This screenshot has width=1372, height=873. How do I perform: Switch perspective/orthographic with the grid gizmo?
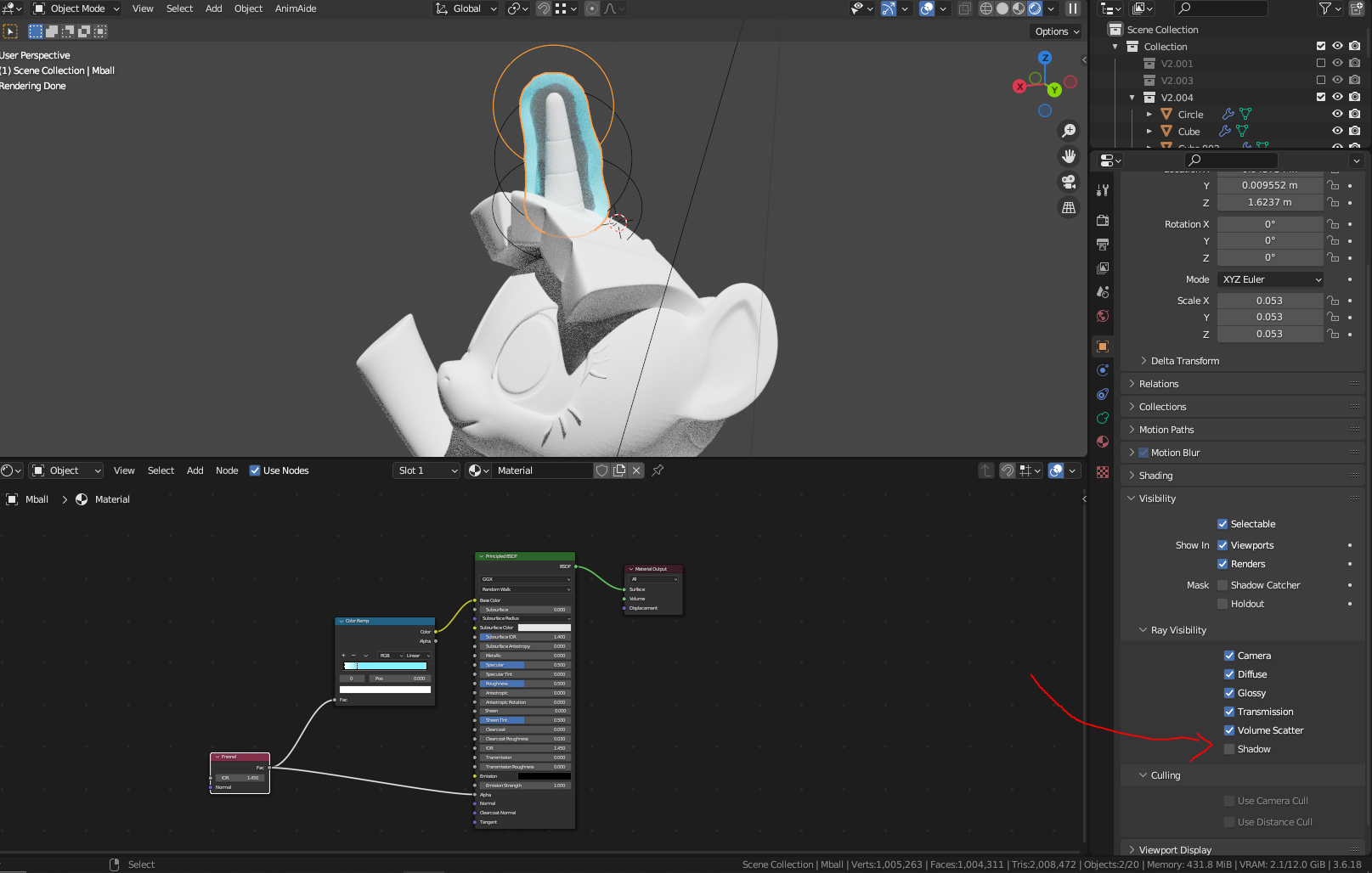(1069, 207)
